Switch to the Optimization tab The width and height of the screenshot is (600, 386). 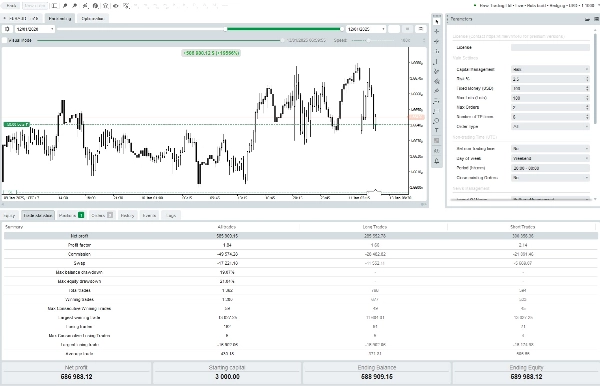pyautogui.click(x=92, y=18)
